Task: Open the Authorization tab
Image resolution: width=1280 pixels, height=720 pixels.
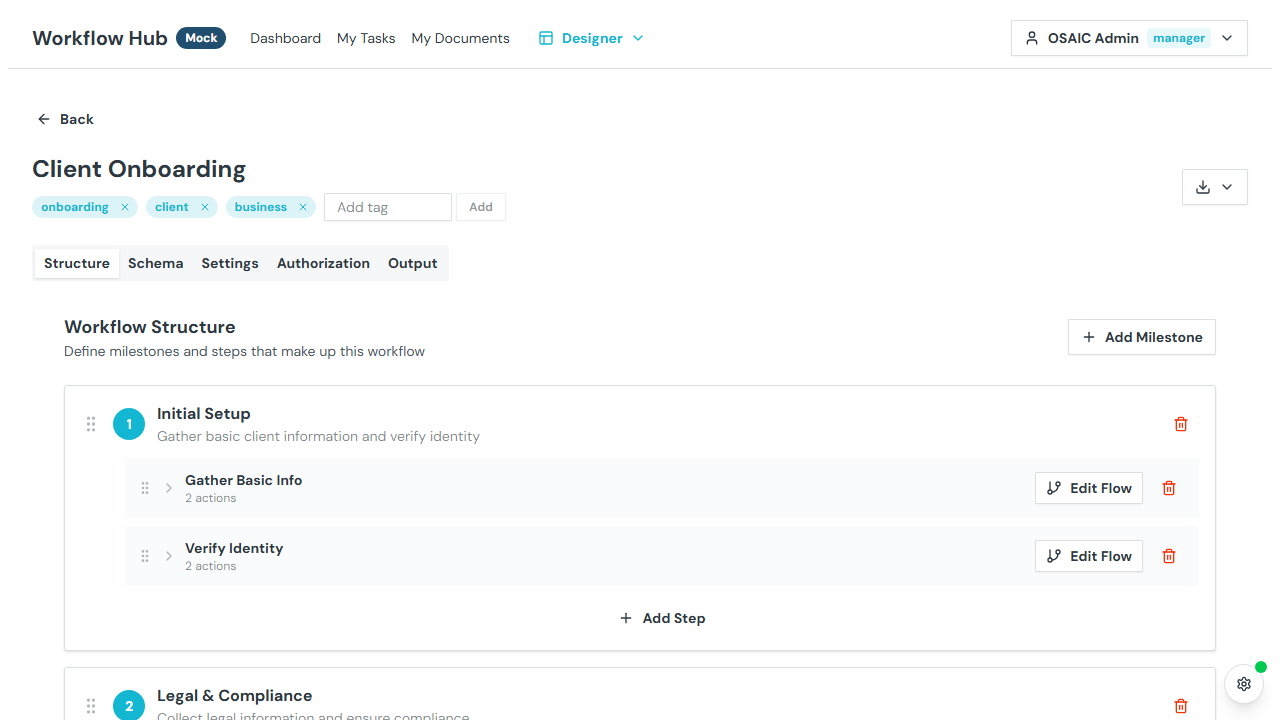Action: [323, 263]
